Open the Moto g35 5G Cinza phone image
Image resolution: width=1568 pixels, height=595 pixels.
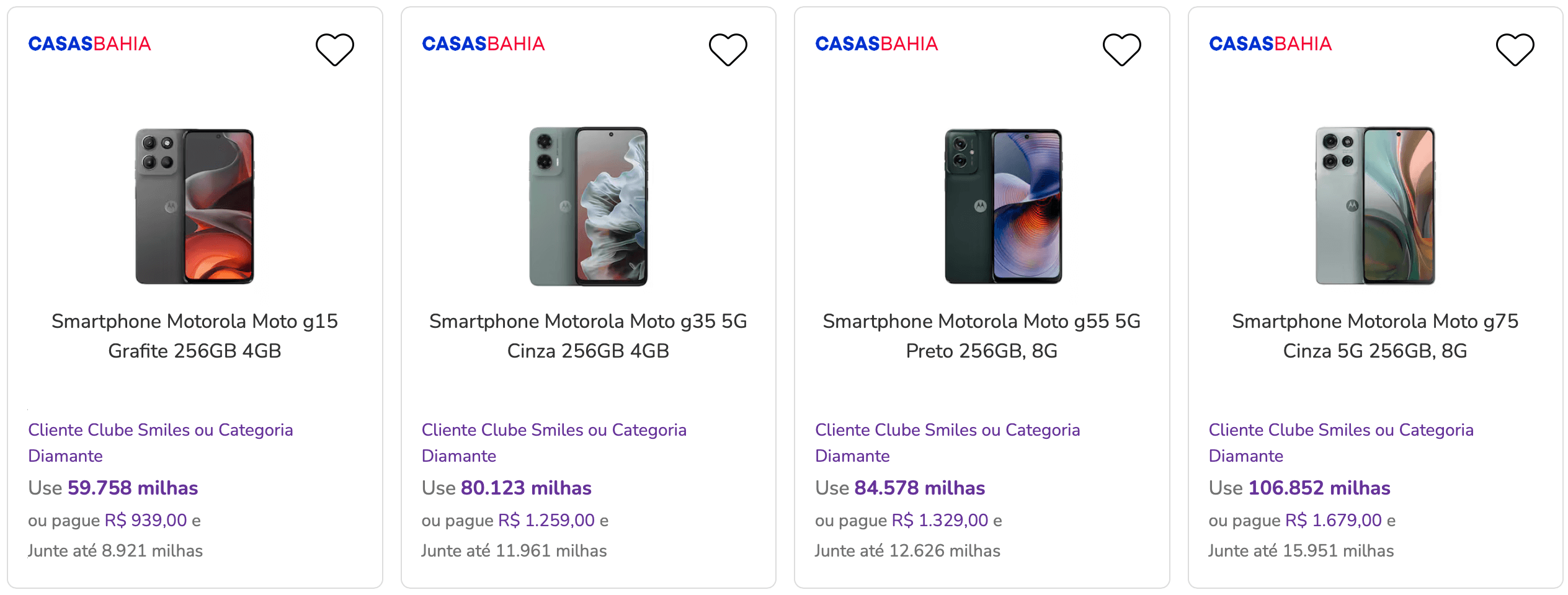(x=588, y=206)
